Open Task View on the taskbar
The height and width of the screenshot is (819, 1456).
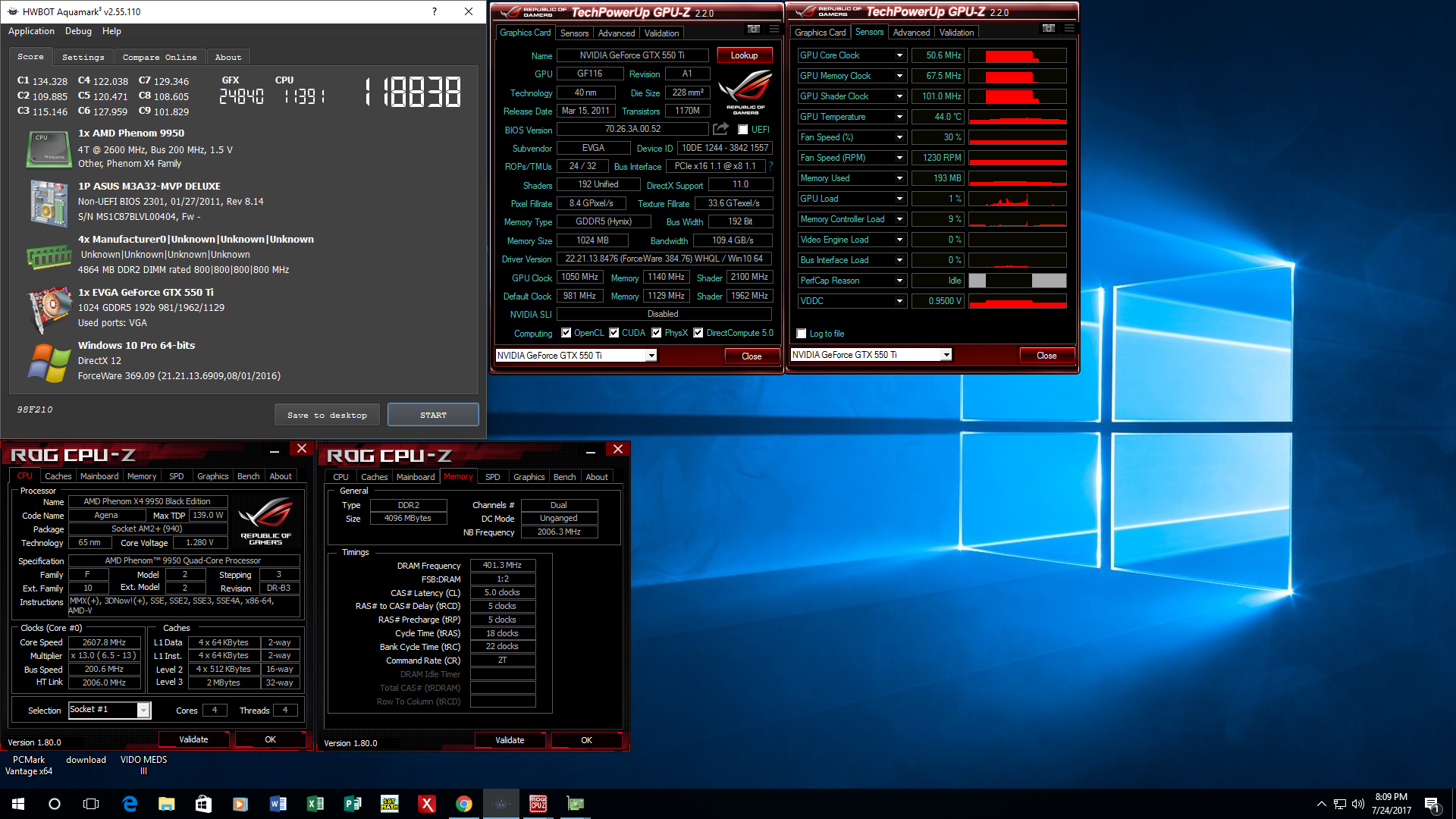(91, 804)
